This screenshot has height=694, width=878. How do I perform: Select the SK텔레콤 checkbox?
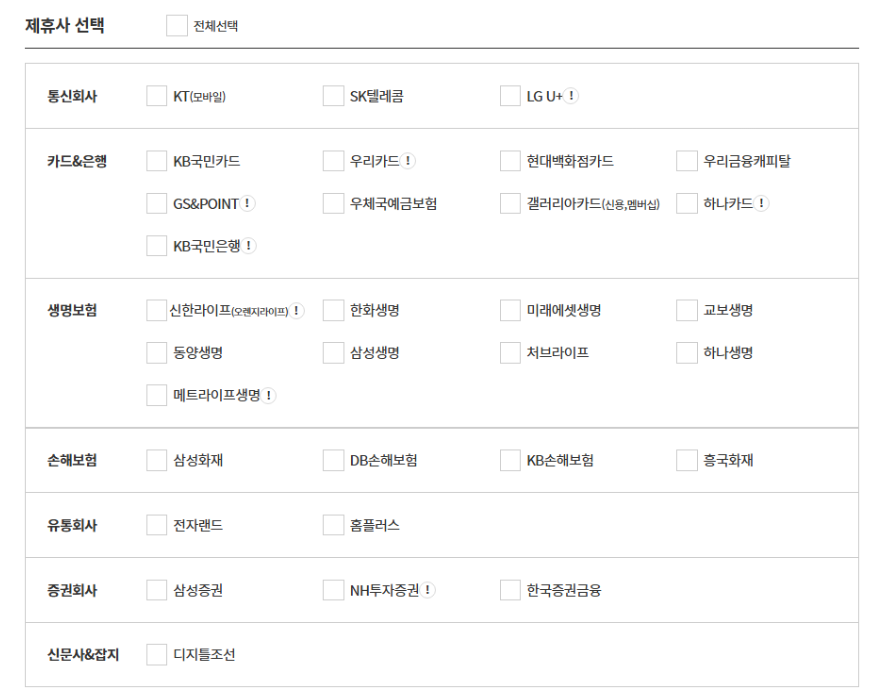tap(333, 96)
